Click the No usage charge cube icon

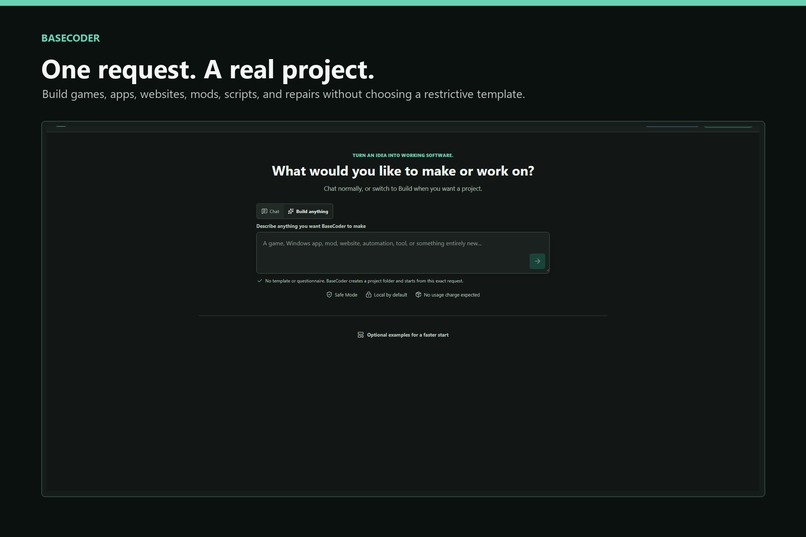(418, 294)
